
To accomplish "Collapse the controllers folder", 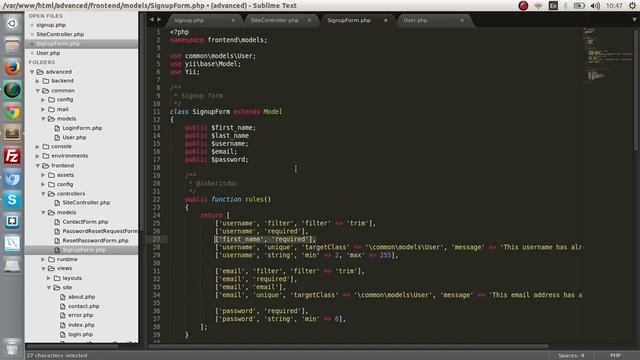I will pos(43,194).
